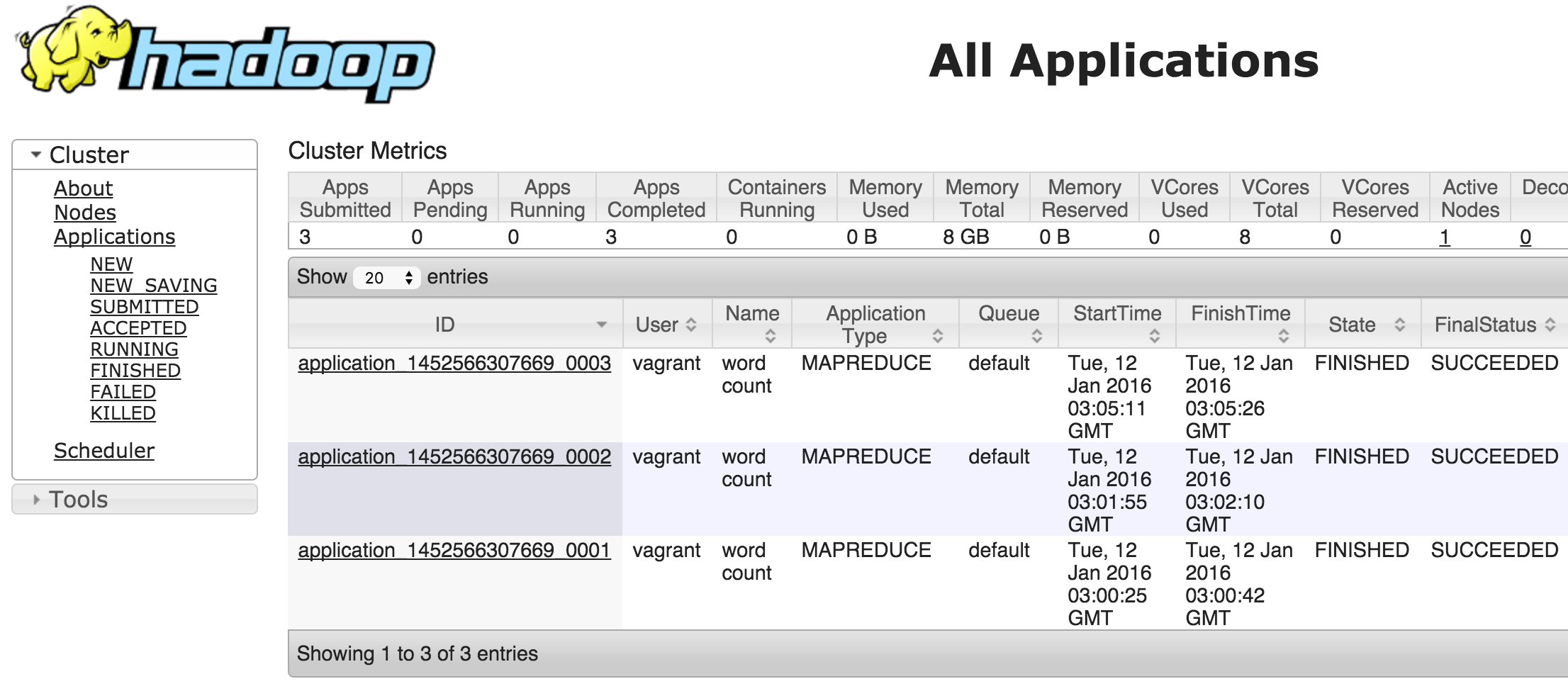
Task: Click MAPREDUCE type of application 0001
Action: click(x=866, y=550)
